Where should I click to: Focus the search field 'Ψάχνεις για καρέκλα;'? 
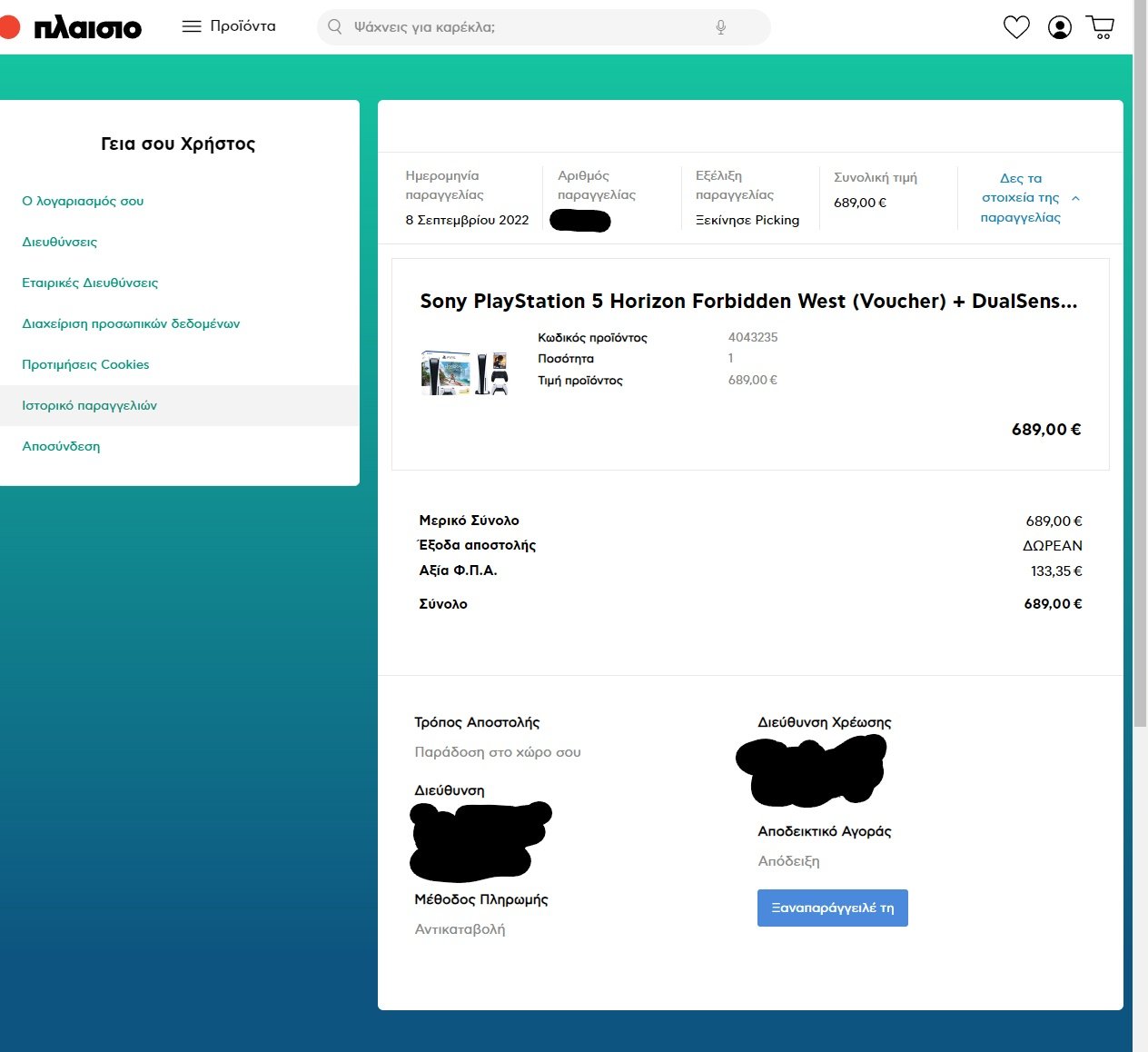(543, 27)
